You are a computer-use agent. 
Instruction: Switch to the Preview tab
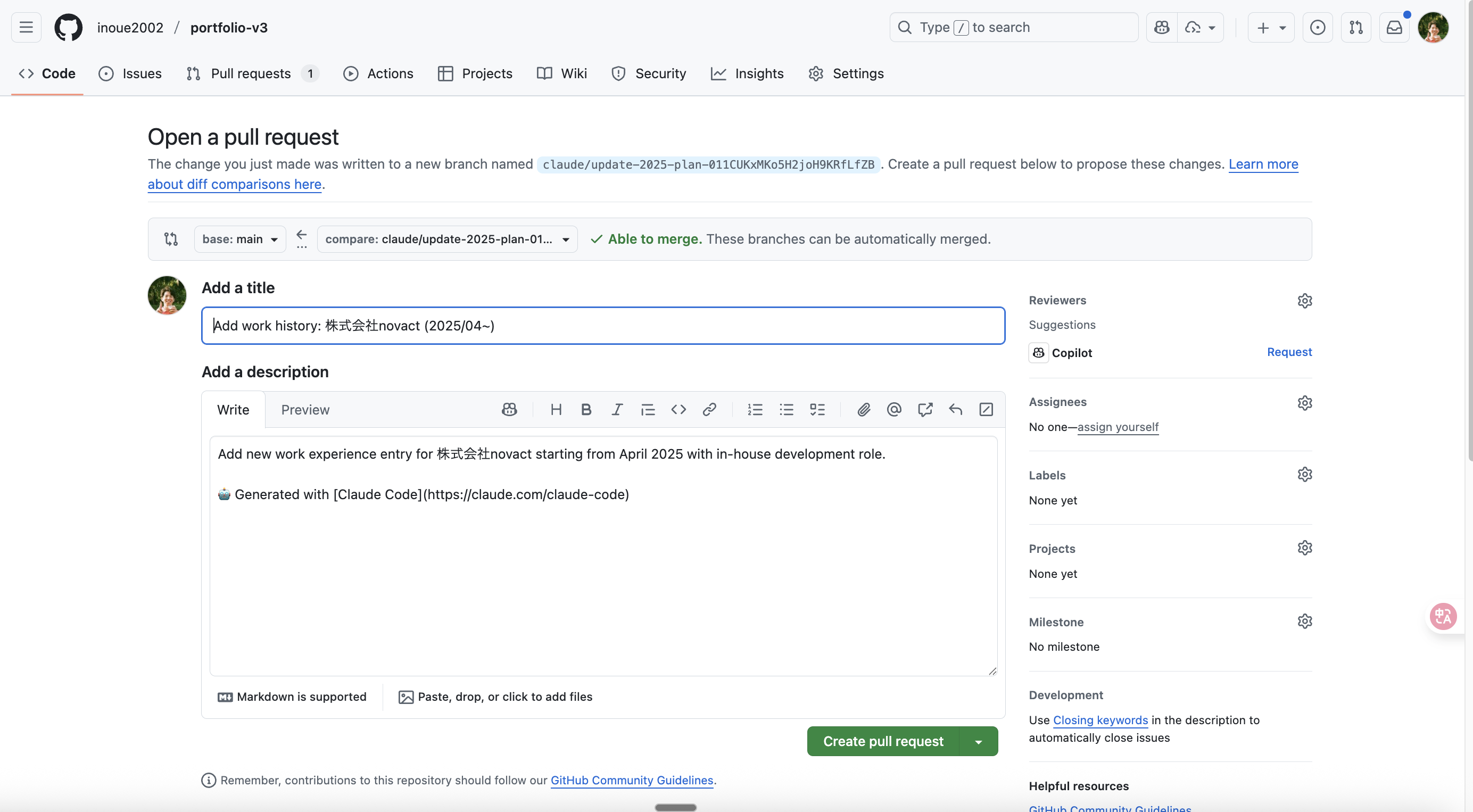(x=305, y=410)
